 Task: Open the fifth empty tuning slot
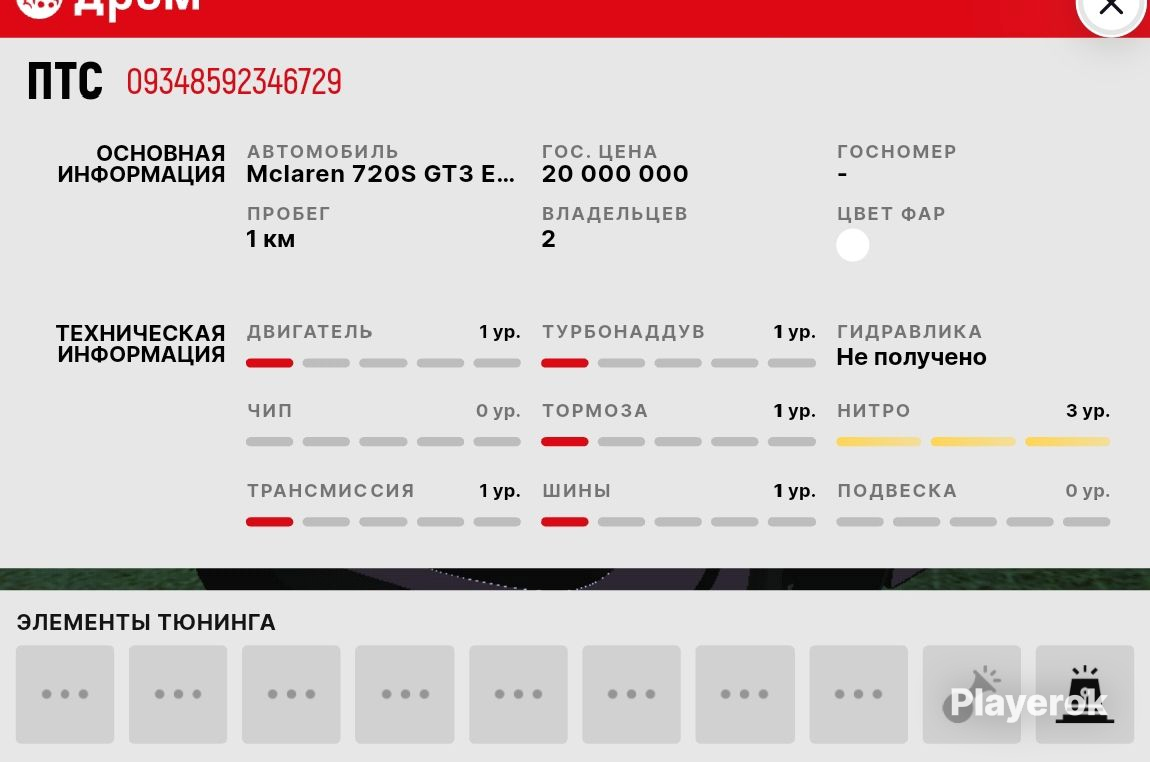click(519, 694)
